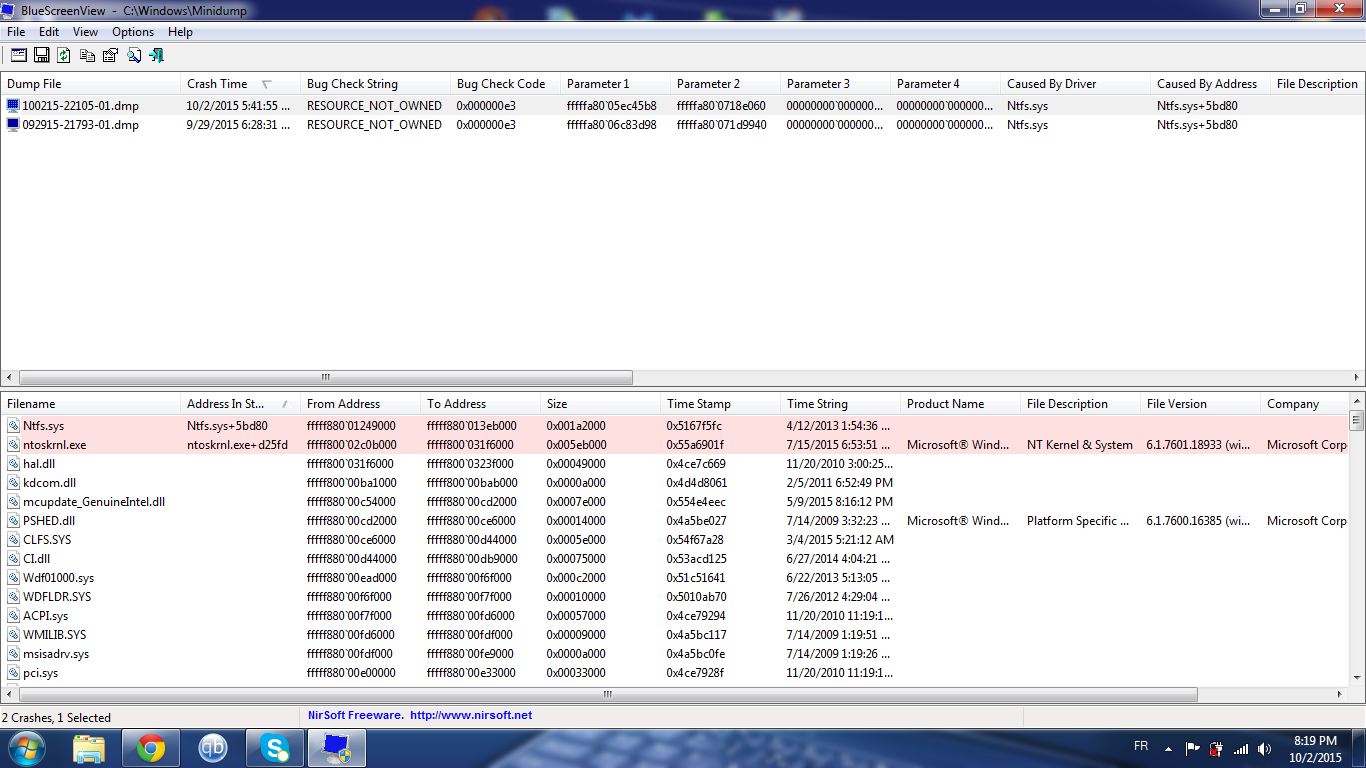Click the file icon next to Wdf01000.sys
The image size is (1366, 768).
13,578
